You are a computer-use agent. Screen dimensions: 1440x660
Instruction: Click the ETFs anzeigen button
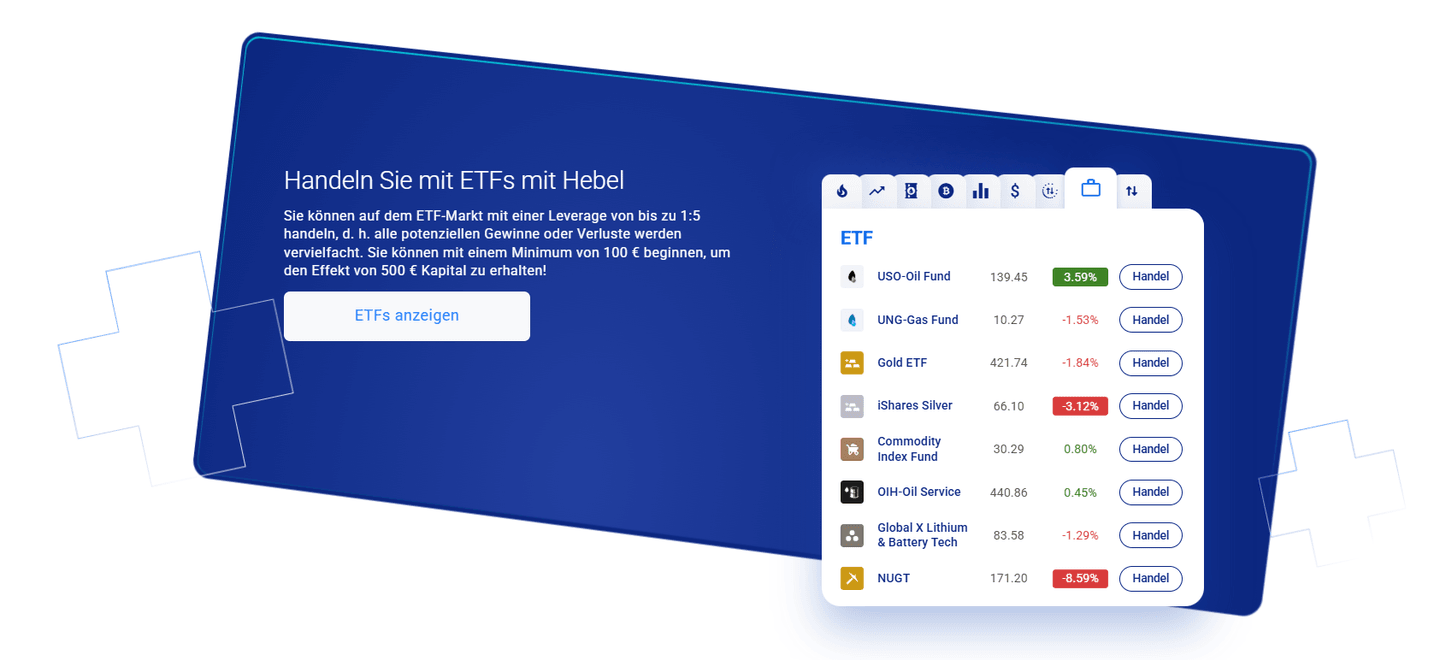[407, 316]
